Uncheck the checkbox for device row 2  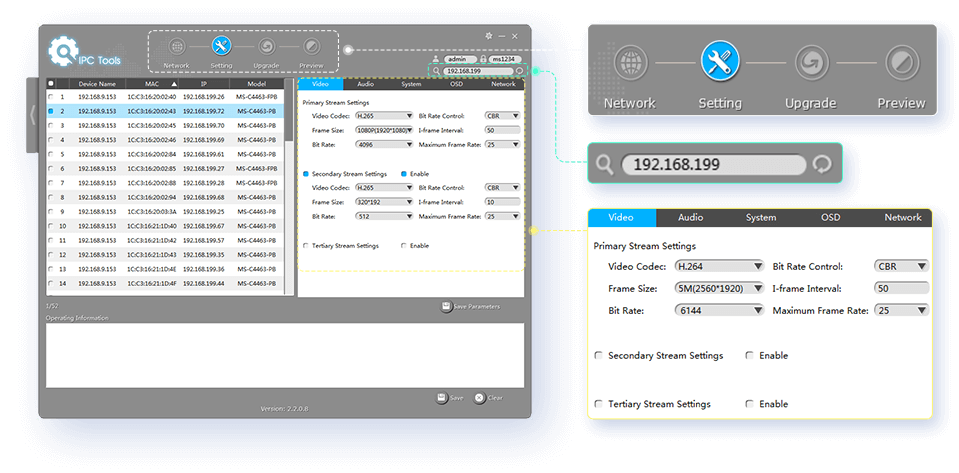(x=52, y=111)
